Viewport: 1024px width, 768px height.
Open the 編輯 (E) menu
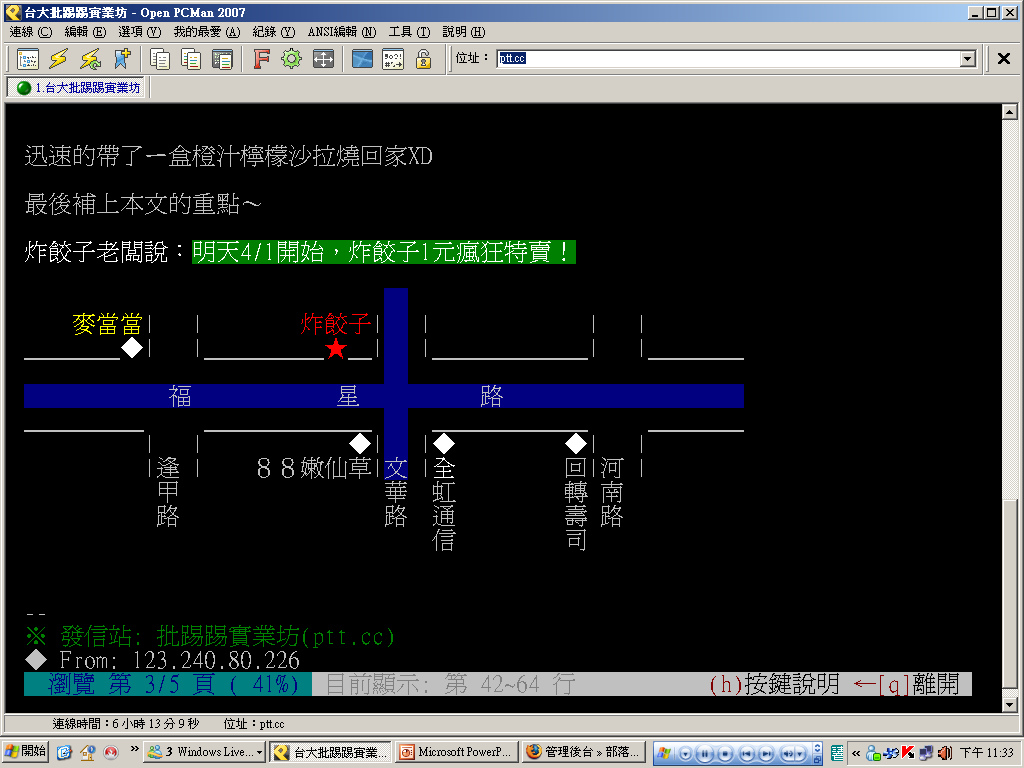coord(85,31)
